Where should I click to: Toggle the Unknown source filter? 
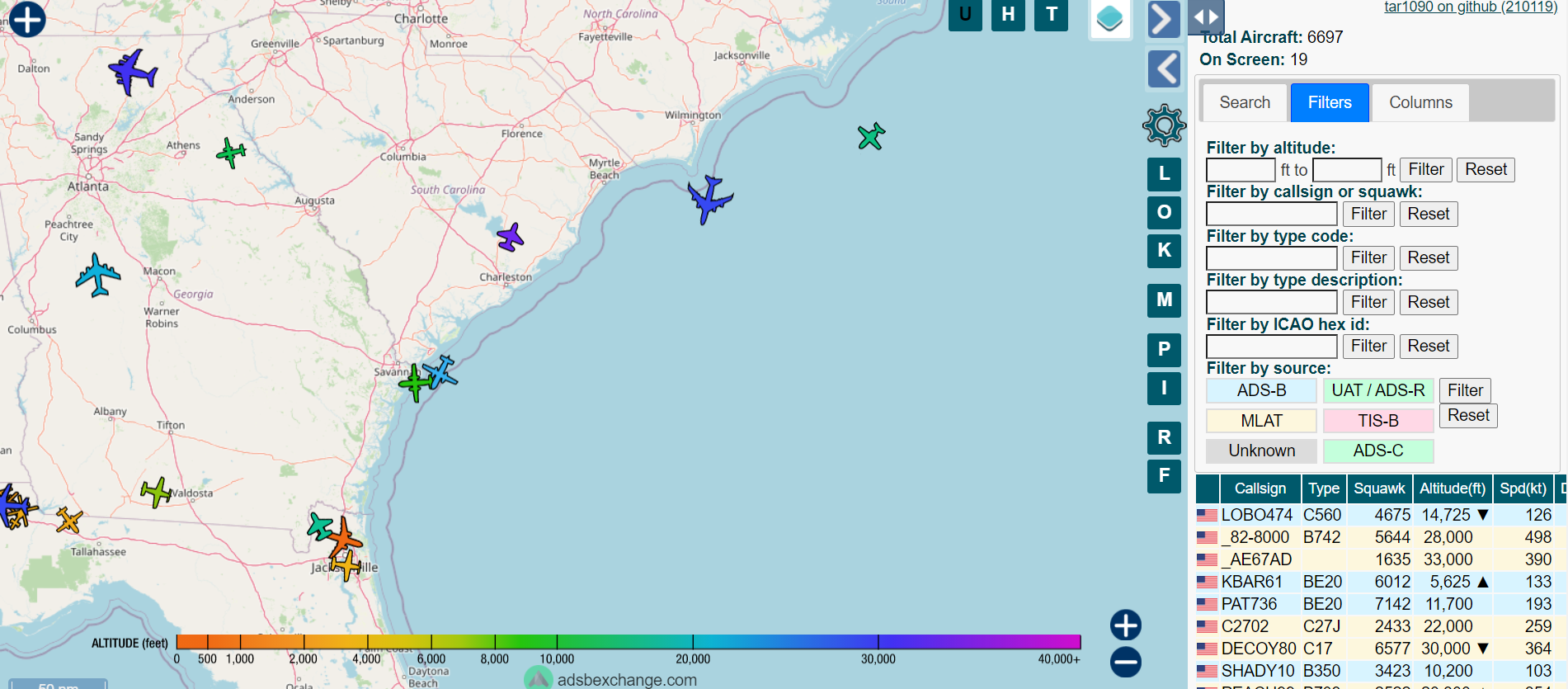click(1261, 451)
